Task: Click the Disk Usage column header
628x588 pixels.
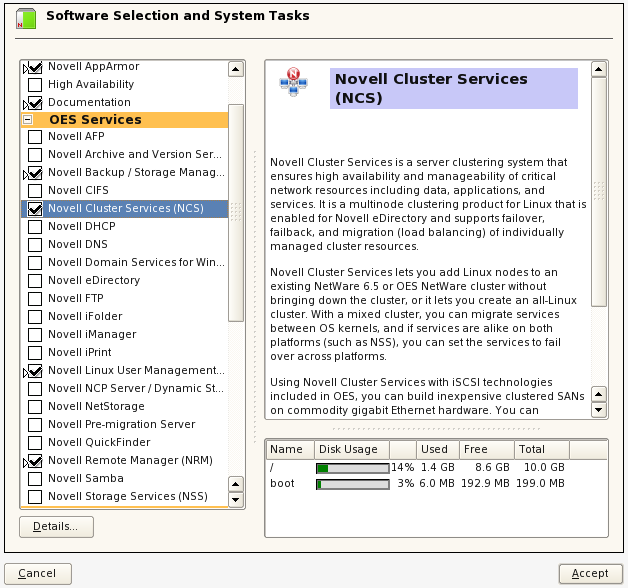Action: 352,449
